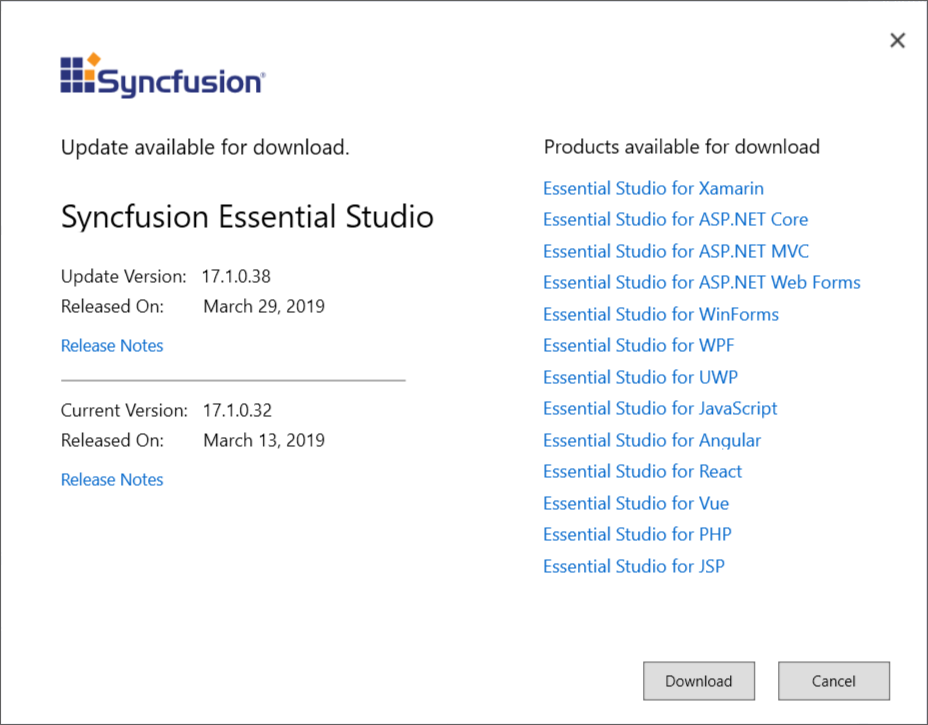Screen dimensions: 928x725
Task: Open Release Notes for current version 17.1.0.32
Action: (x=112, y=480)
